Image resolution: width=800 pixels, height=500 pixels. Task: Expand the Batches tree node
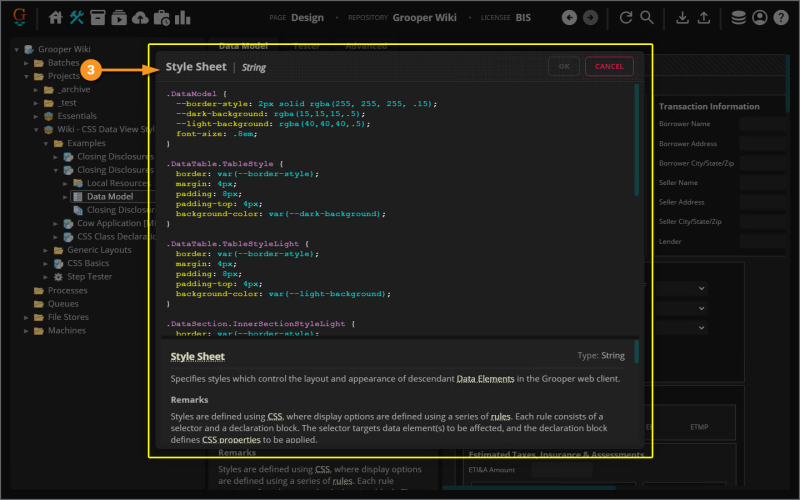26,62
